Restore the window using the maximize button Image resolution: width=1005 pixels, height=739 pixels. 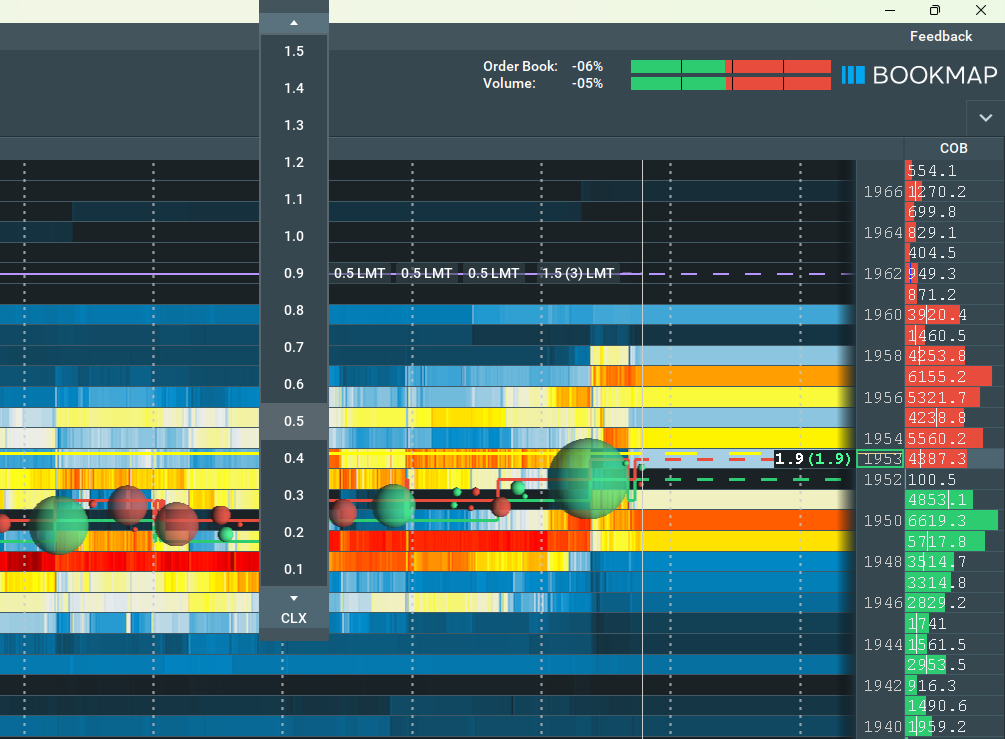pos(935,11)
